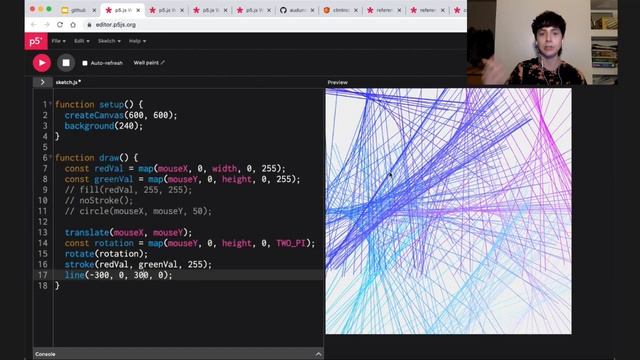
Task: Click the 'Well paint' sketch name
Action: 146,62
